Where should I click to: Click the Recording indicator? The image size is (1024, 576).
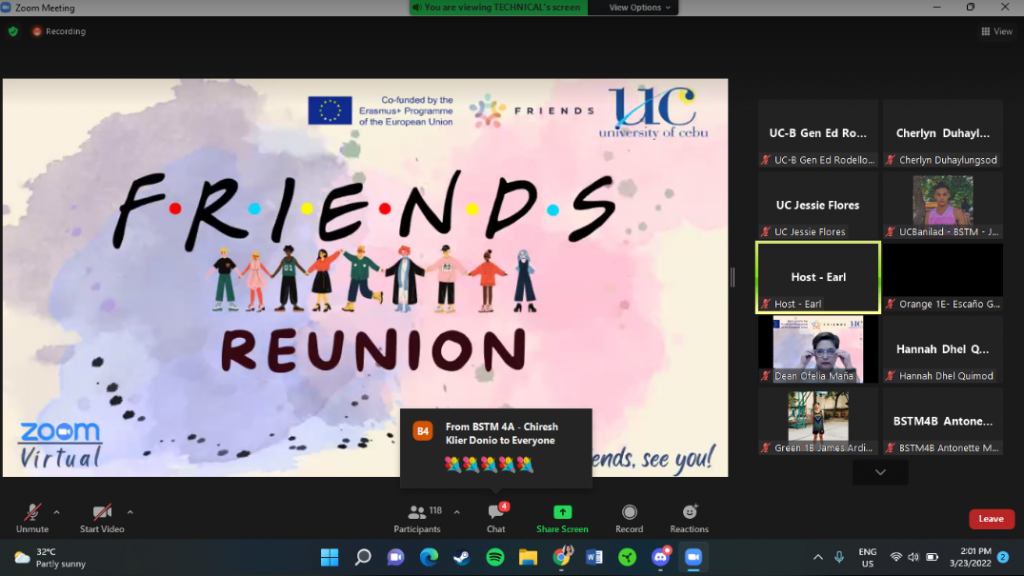tap(59, 31)
